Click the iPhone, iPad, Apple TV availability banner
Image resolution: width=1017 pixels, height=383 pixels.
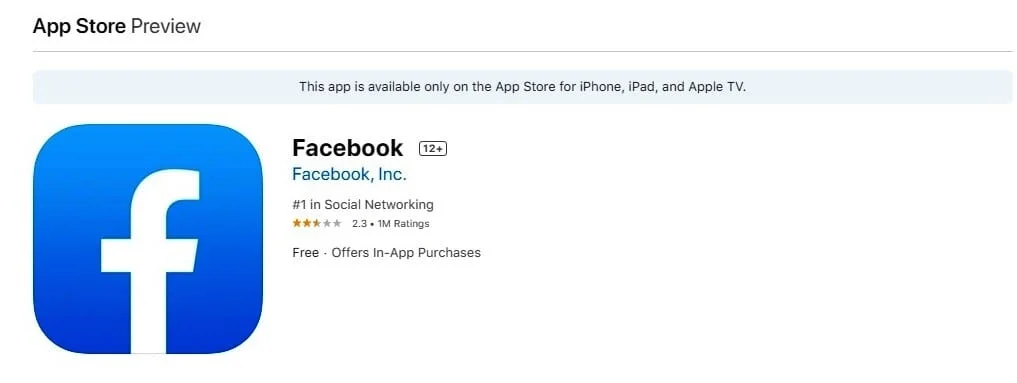(x=522, y=87)
